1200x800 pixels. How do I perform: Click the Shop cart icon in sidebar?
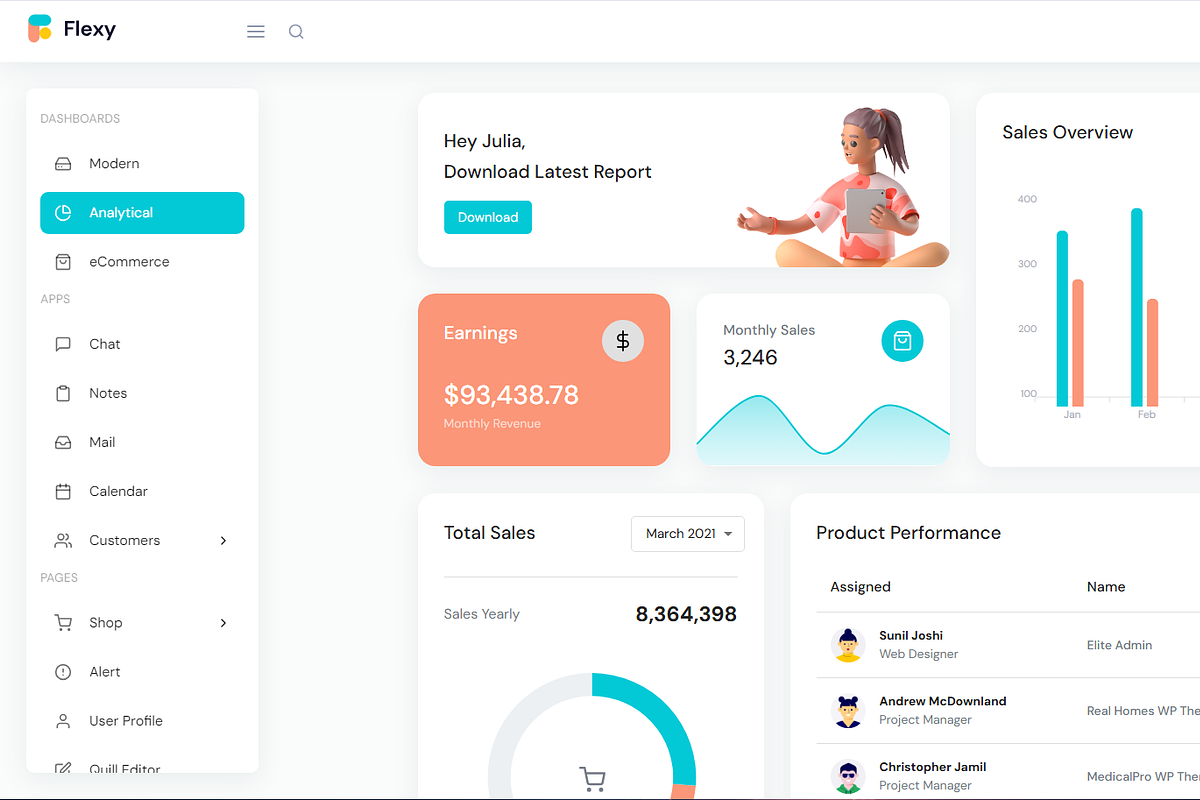(63, 623)
